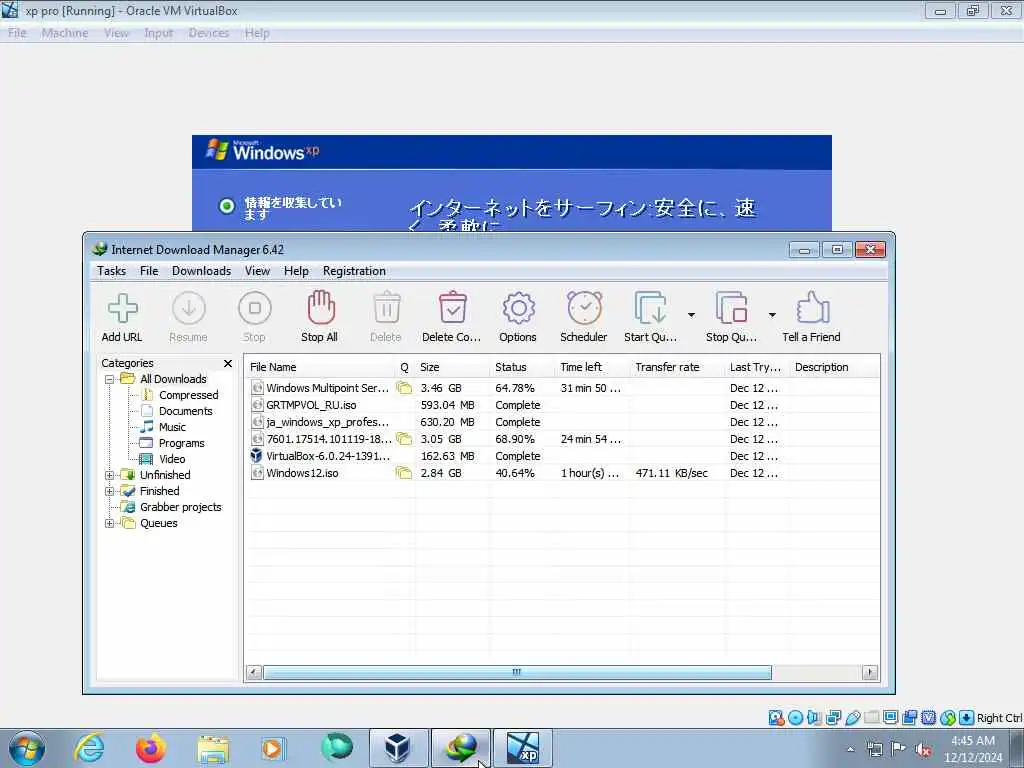Sort by the File Name column header
The image size is (1024, 768).
click(x=320, y=367)
